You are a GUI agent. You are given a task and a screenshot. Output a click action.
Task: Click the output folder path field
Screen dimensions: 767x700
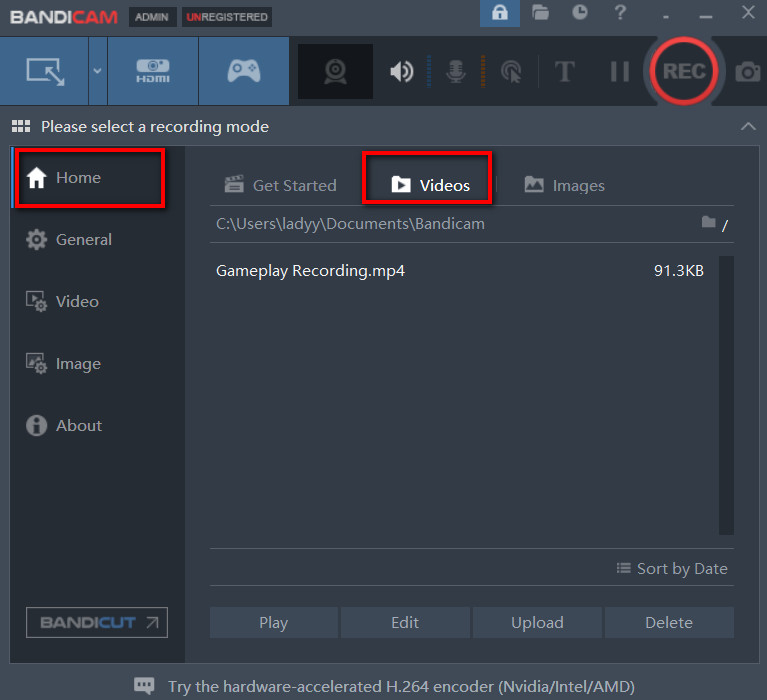coord(350,224)
